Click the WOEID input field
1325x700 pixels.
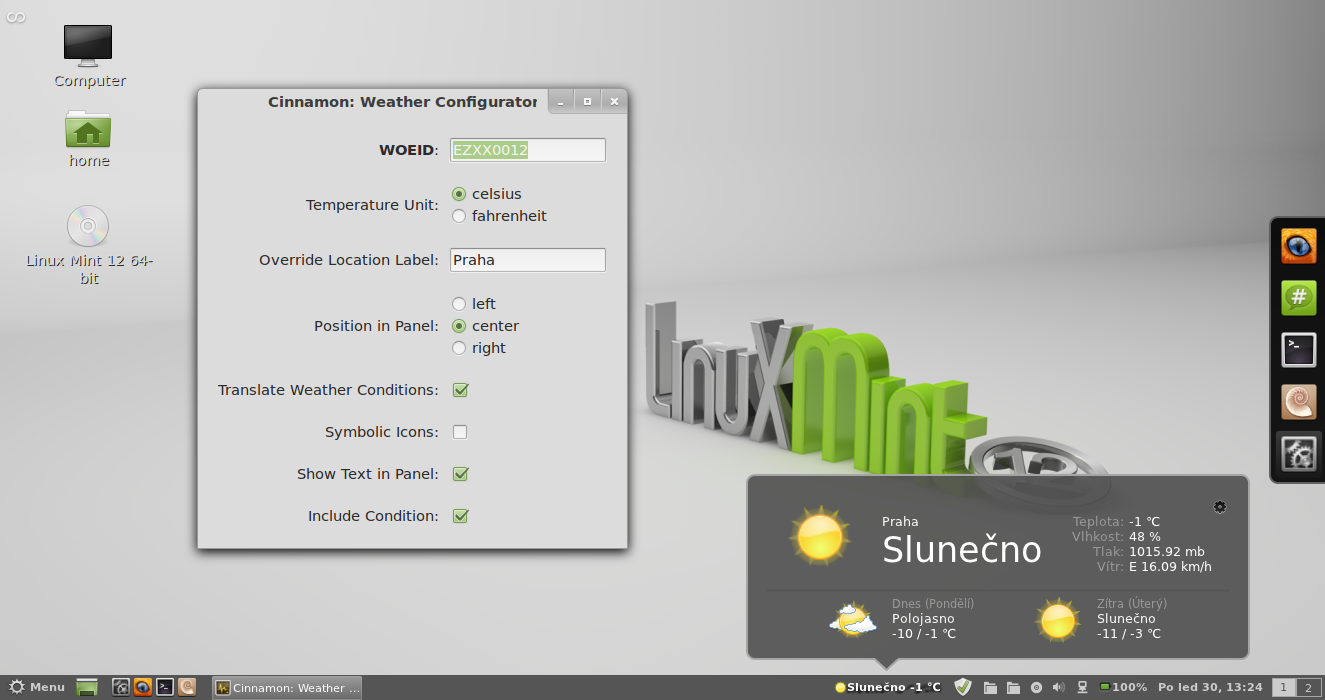[x=528, y=150]
